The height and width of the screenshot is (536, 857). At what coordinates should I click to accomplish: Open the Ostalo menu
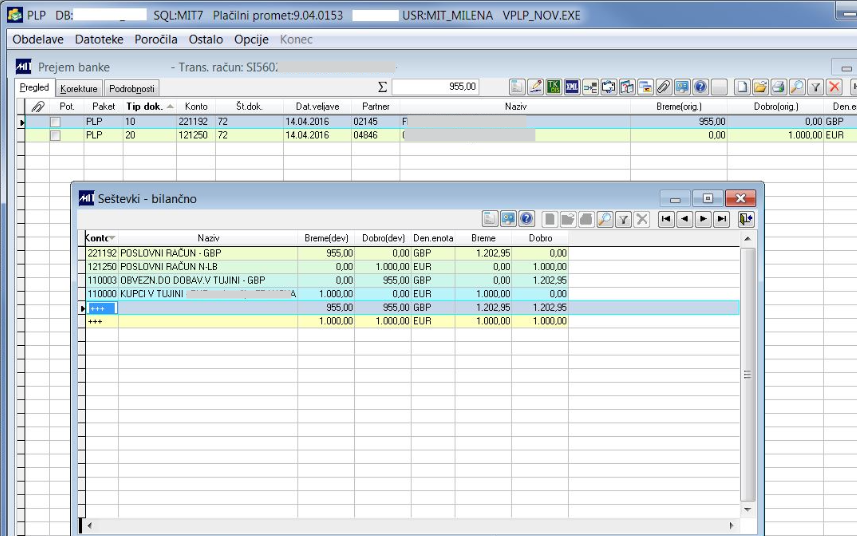[206, 39]
